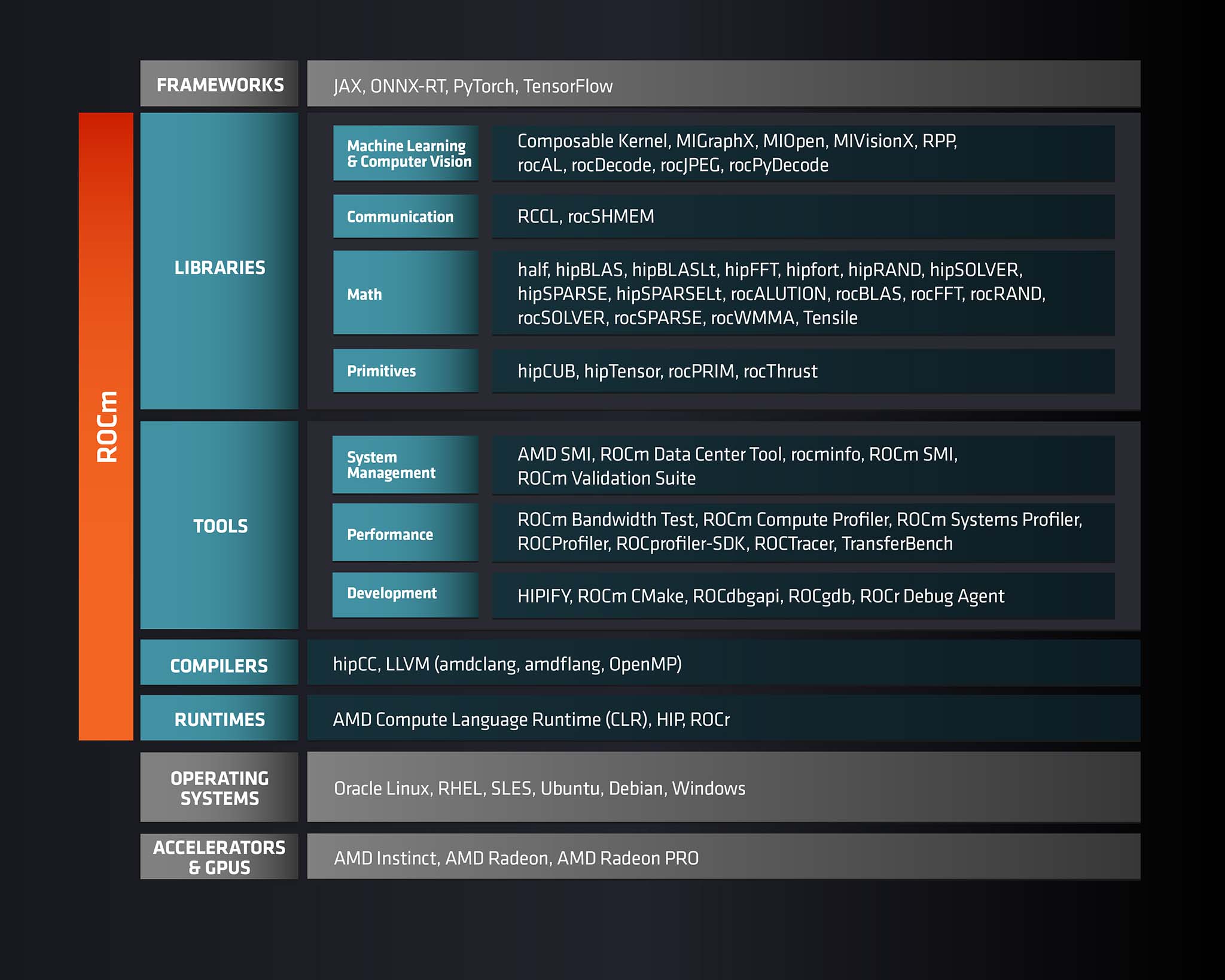
Task: Click the "rocminfo" tool name
Action: [x=825, y=455]
